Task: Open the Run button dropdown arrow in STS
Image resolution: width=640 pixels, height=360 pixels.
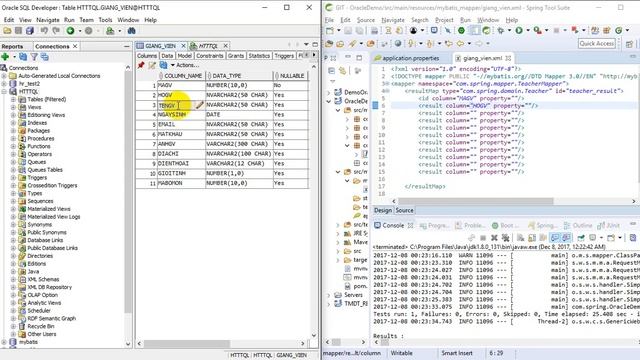Action: 528,31
